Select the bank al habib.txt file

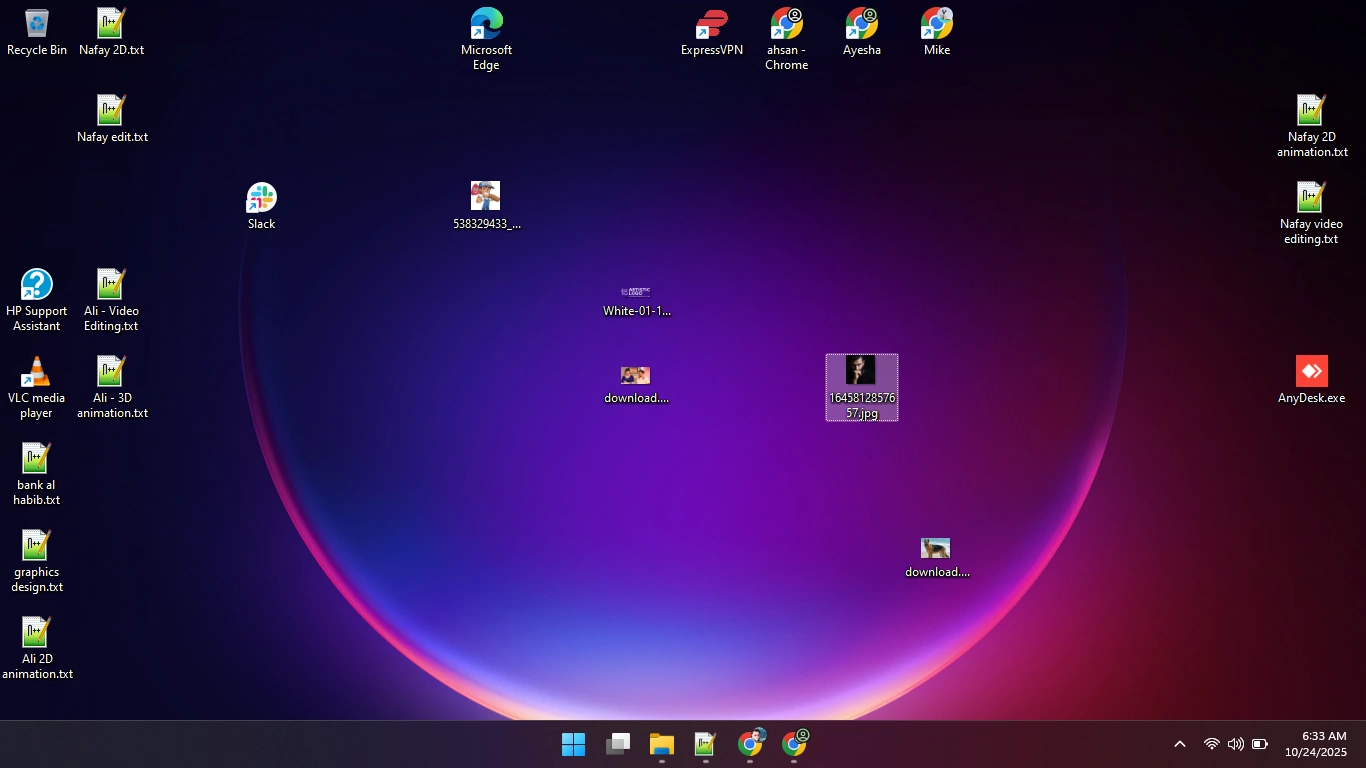click(37, 475)
